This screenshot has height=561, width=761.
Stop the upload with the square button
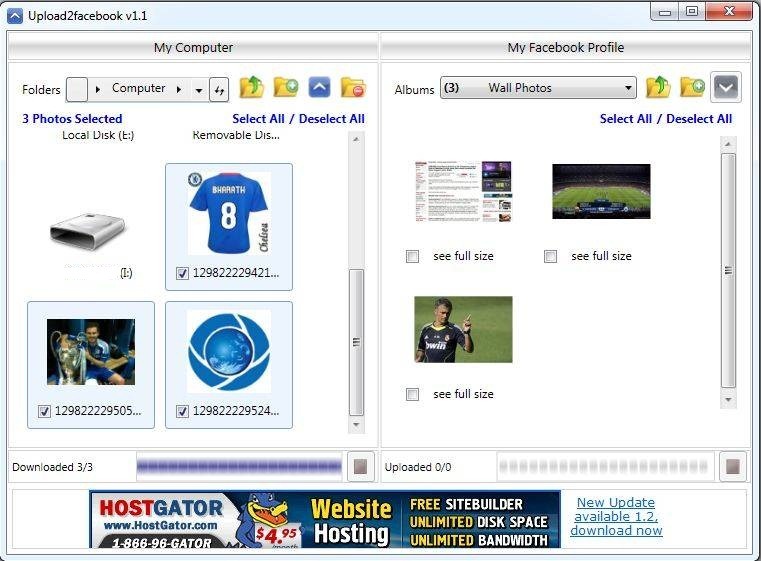click(x=732, y=467)
